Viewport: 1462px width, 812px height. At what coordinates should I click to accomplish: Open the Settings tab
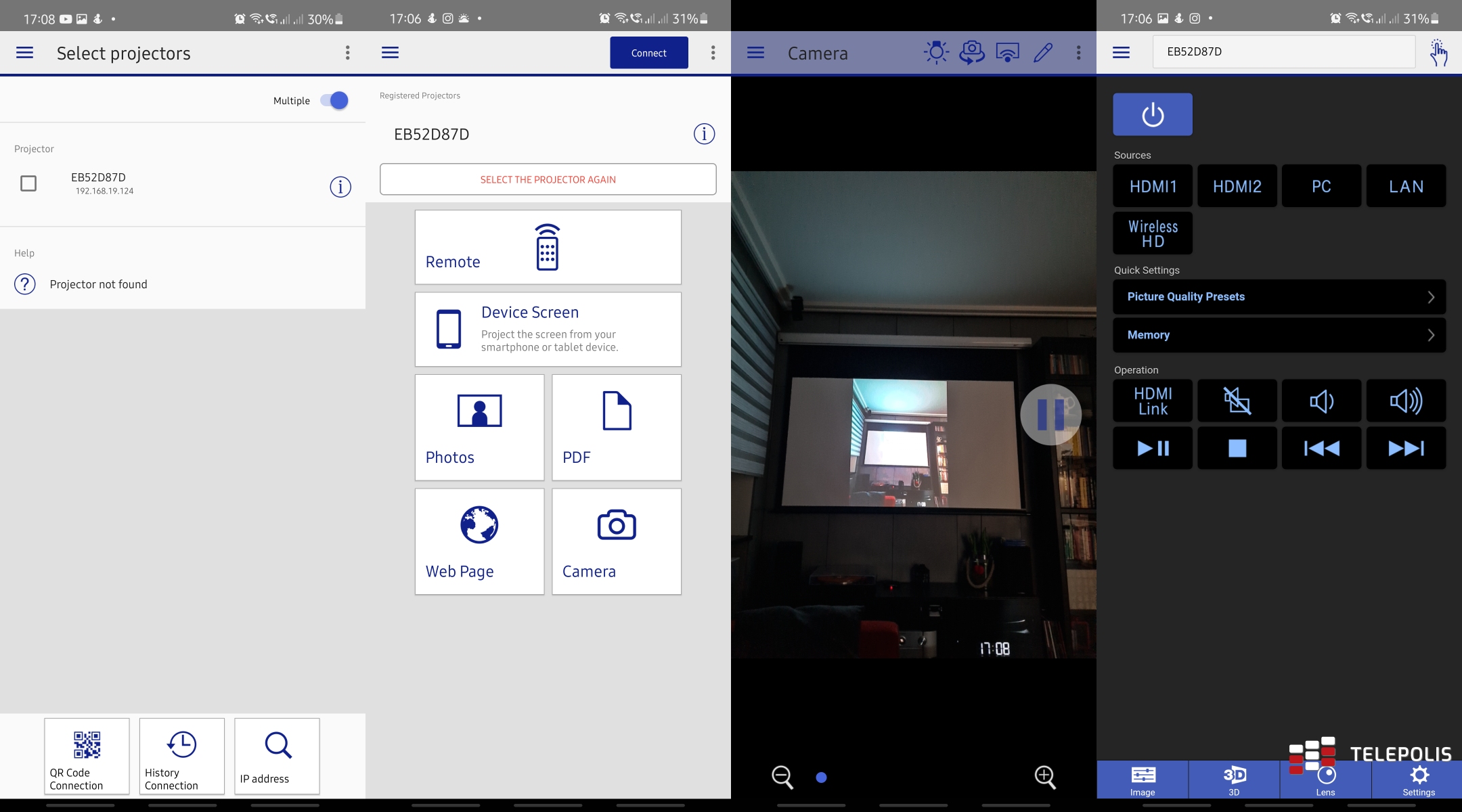1418,780
